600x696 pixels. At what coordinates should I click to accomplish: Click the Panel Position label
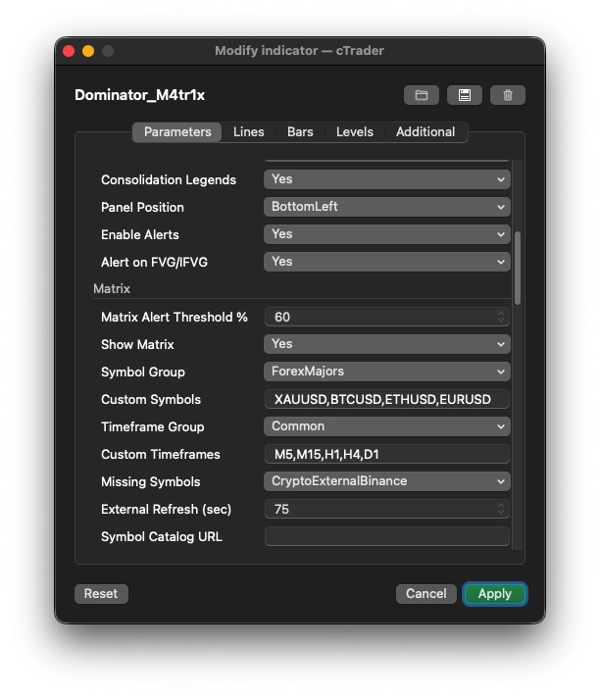coord(142,207)
